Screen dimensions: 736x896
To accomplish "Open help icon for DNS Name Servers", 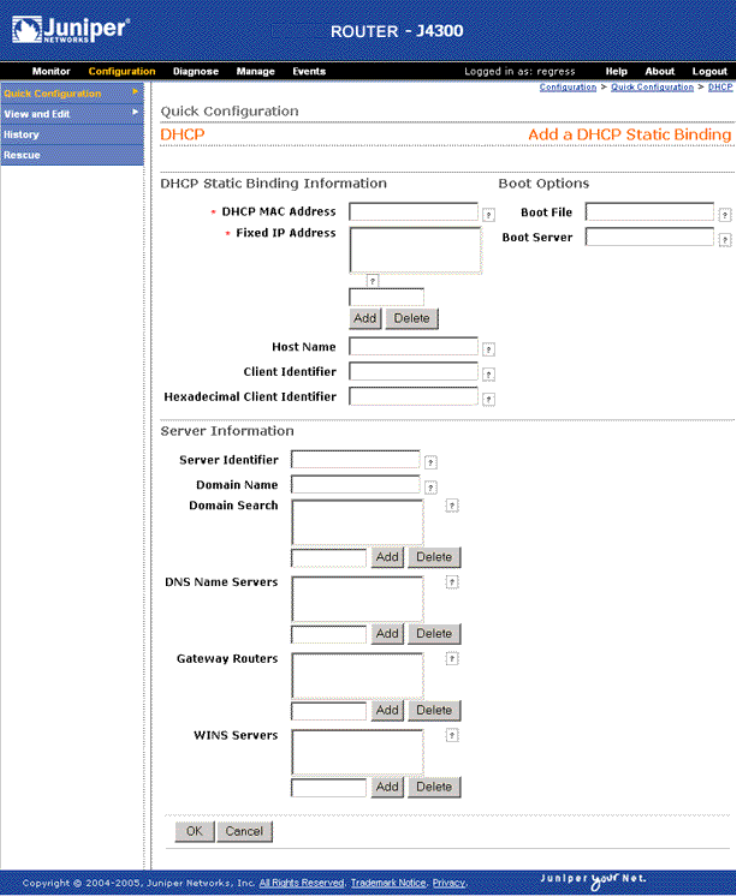I will (x=452, y=582).
